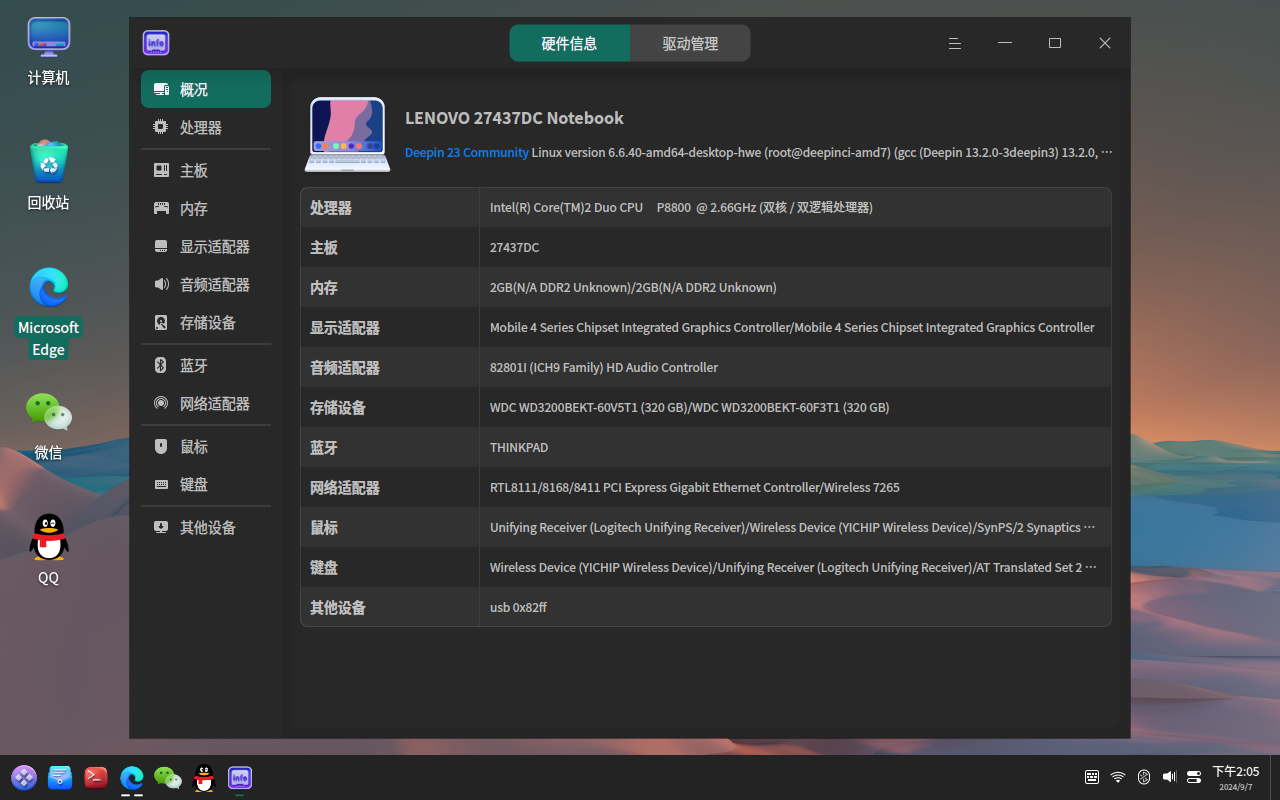The width and height of the screenshot is (1280, 800).
Task: Open 主板 motherboard section in sidebar
Action: click(x=206, y=170)
